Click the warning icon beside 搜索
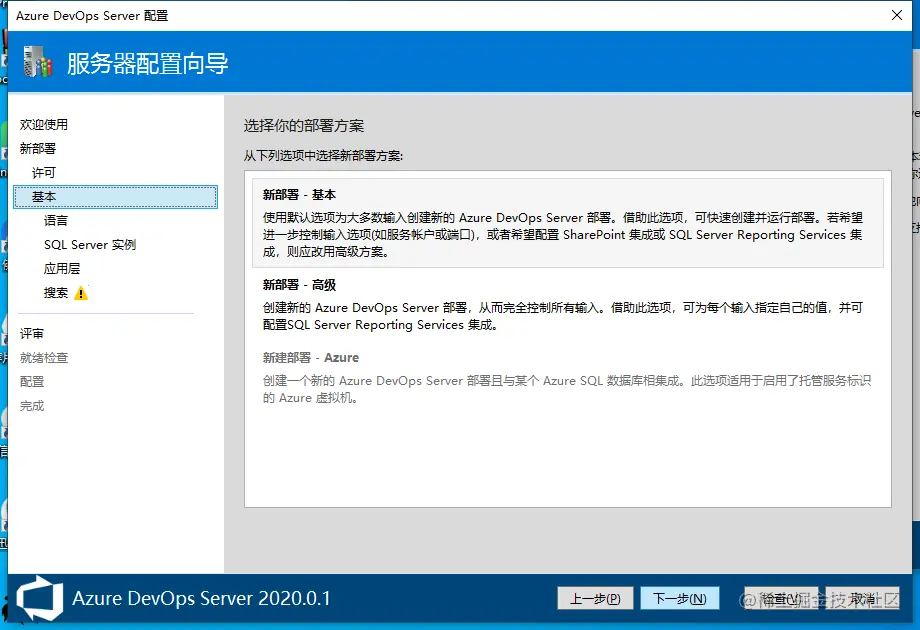 click(81, 293)
